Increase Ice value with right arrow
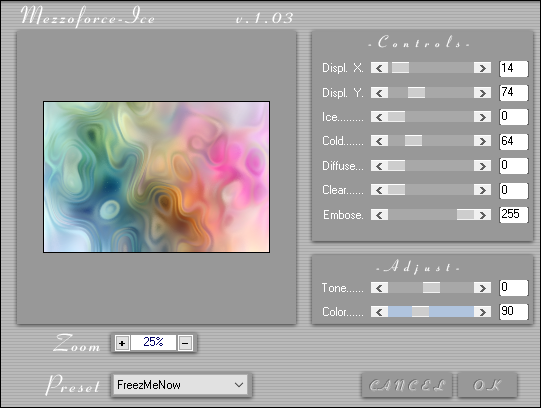 (482, 117)
